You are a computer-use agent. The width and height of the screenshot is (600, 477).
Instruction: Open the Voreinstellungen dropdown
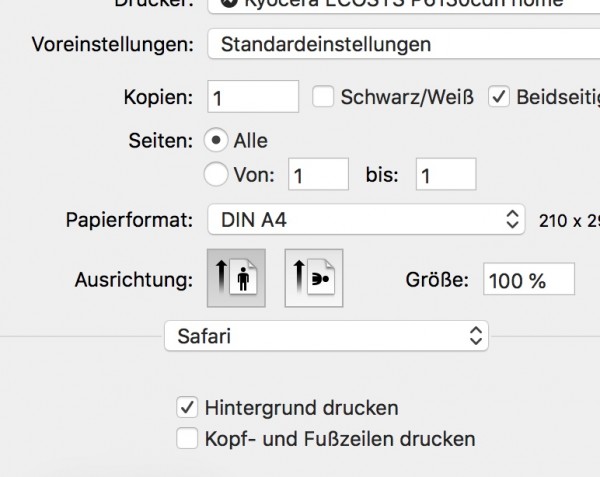click(x=404, y=44)
